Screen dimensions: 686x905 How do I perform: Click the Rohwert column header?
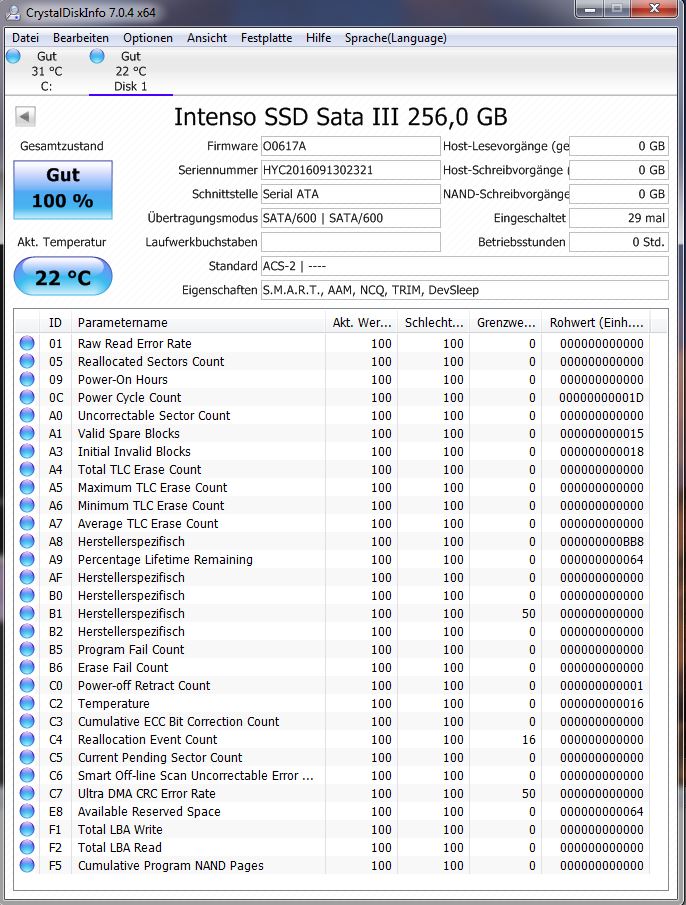[x=596, y=323]
